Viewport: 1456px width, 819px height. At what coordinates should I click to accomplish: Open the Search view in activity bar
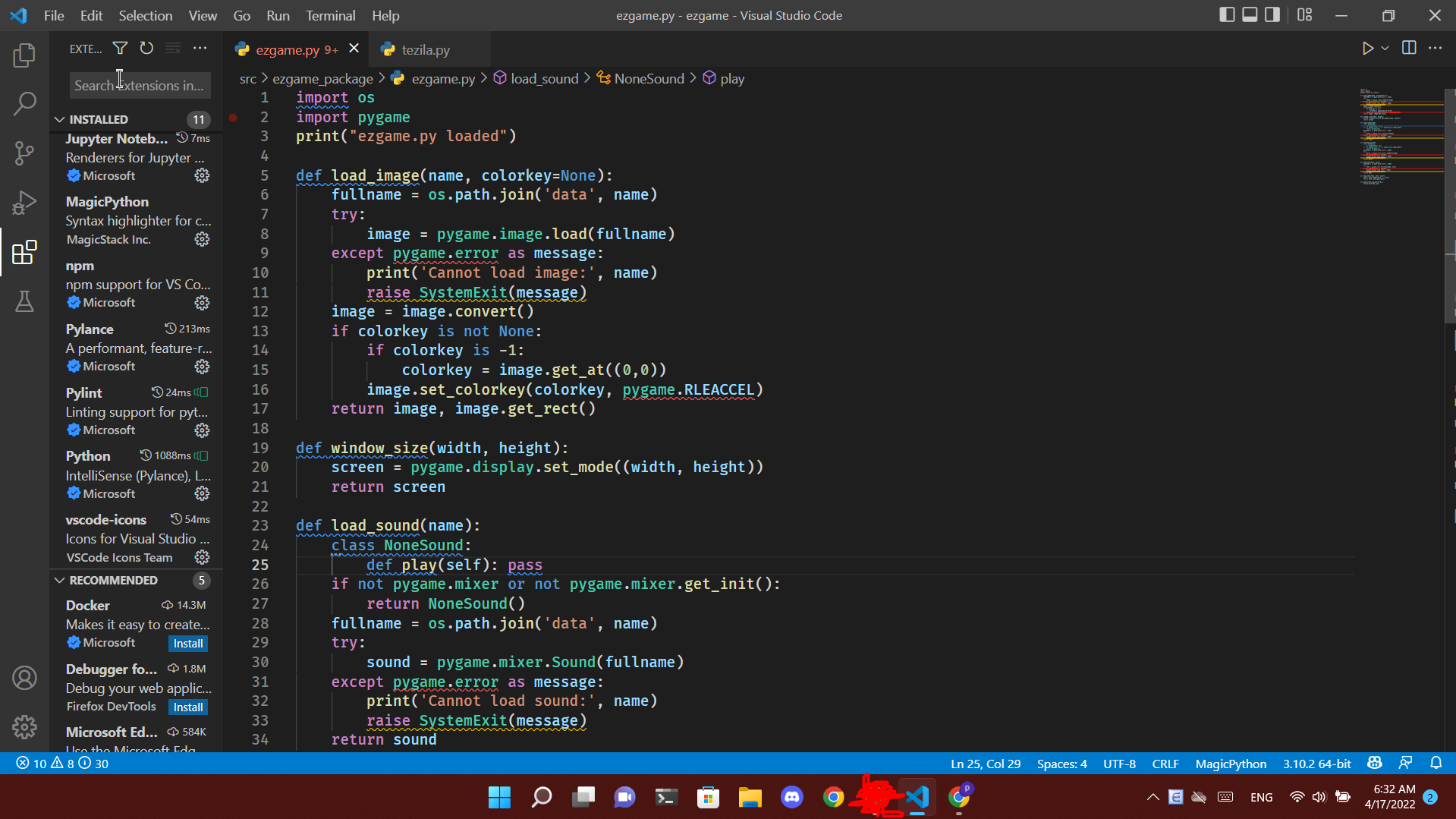point(24,104)
